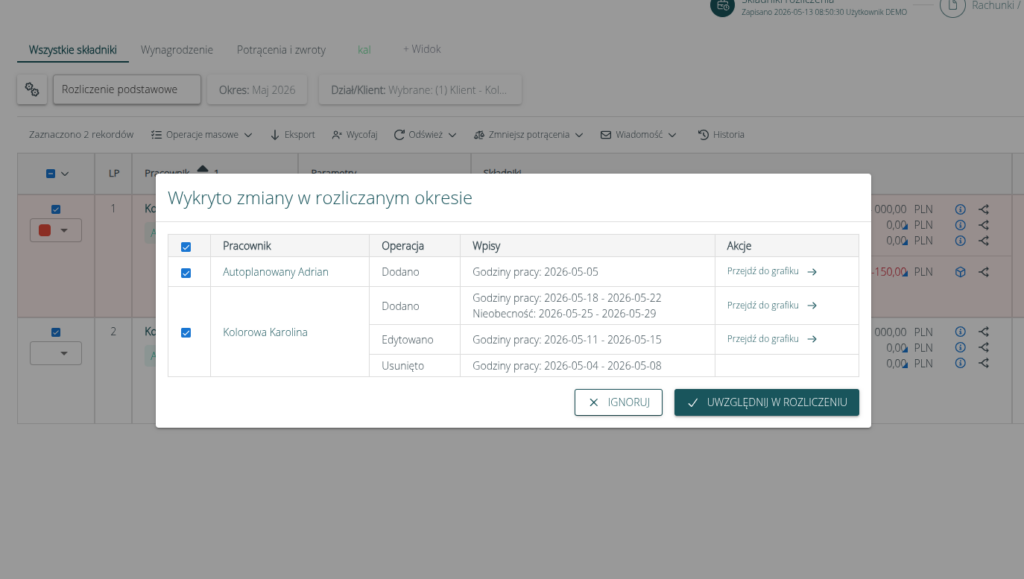Image resolution: width=1024 pixels, height=579 pixels.
Task: Click the Rachunki document icon
Action: click(952, 6)
